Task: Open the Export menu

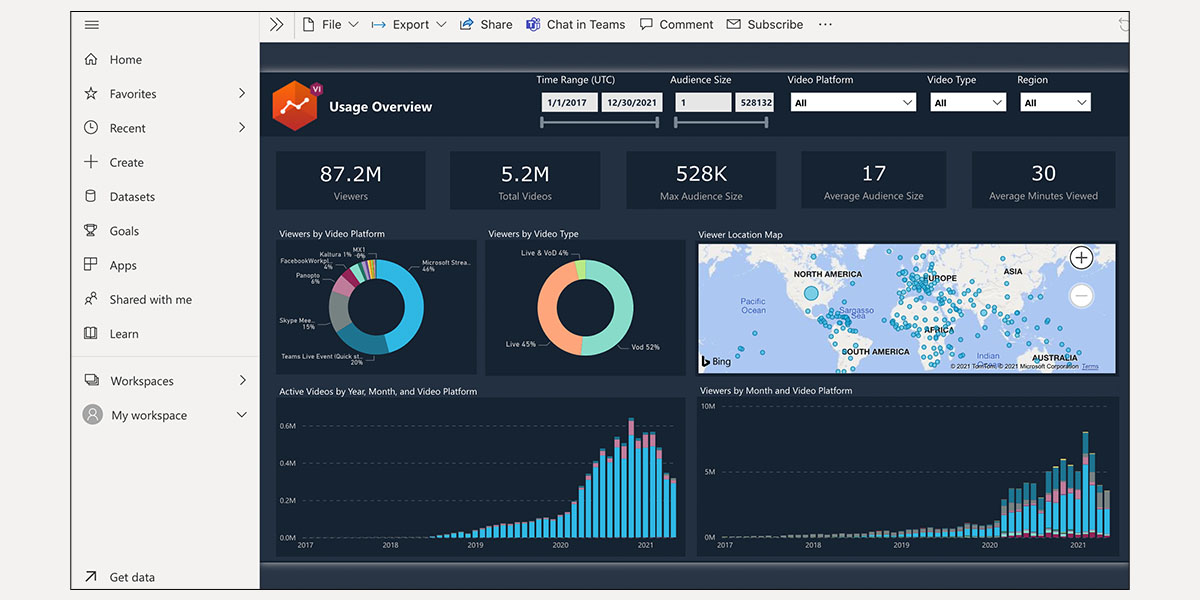Action: tap(410, 24)
